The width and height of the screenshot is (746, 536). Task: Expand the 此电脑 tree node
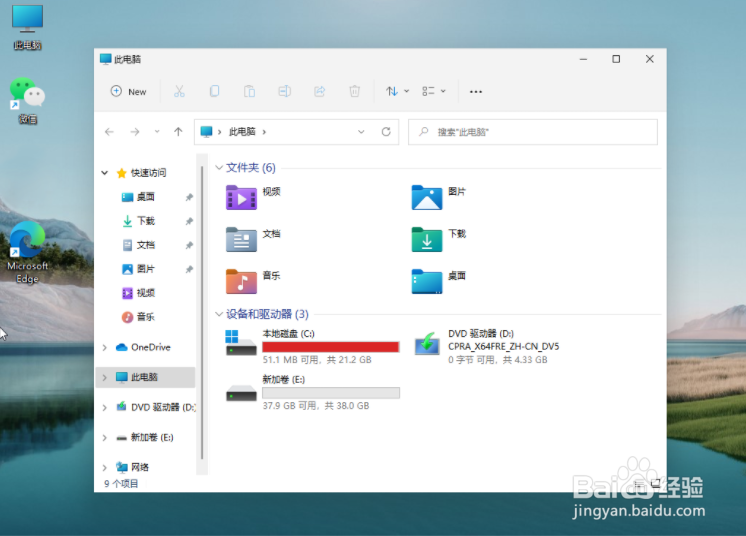tap(105, 378)
